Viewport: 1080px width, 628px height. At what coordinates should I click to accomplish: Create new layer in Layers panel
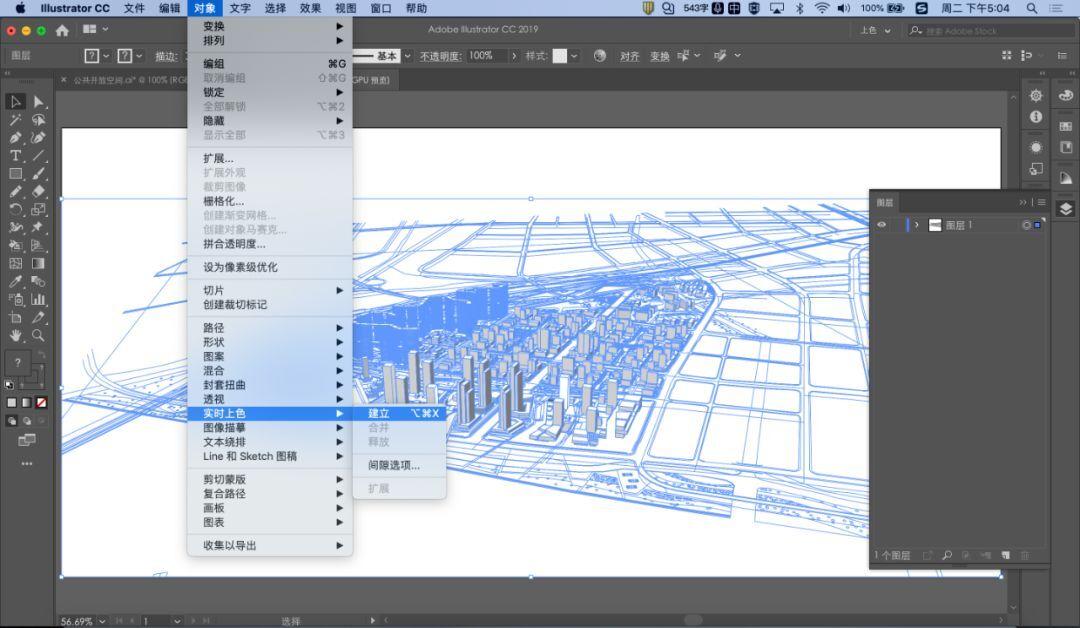coord(1006,555)
